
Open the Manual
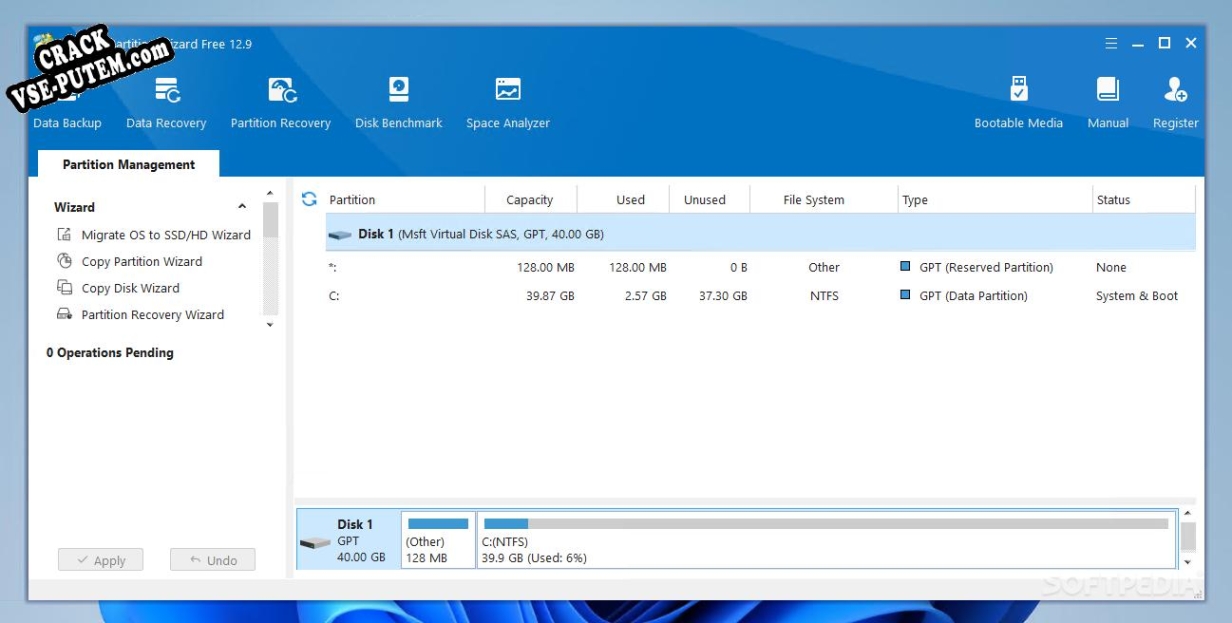click(1108, 103)
